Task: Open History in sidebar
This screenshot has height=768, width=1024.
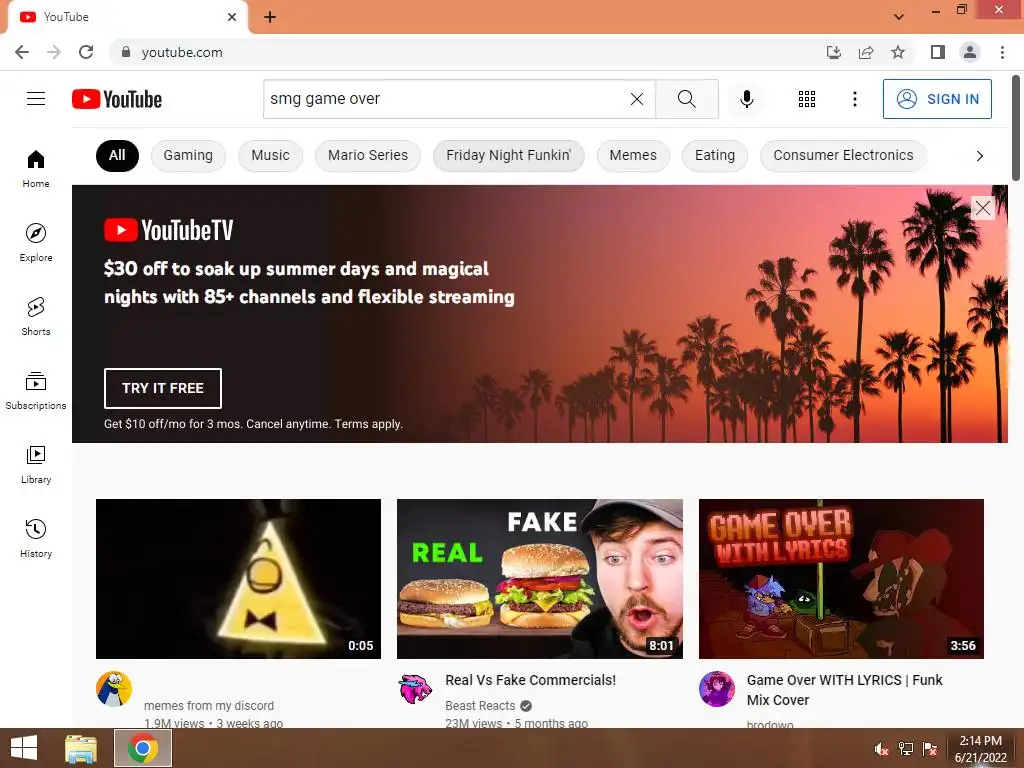Action: click(x=36, y=539)
